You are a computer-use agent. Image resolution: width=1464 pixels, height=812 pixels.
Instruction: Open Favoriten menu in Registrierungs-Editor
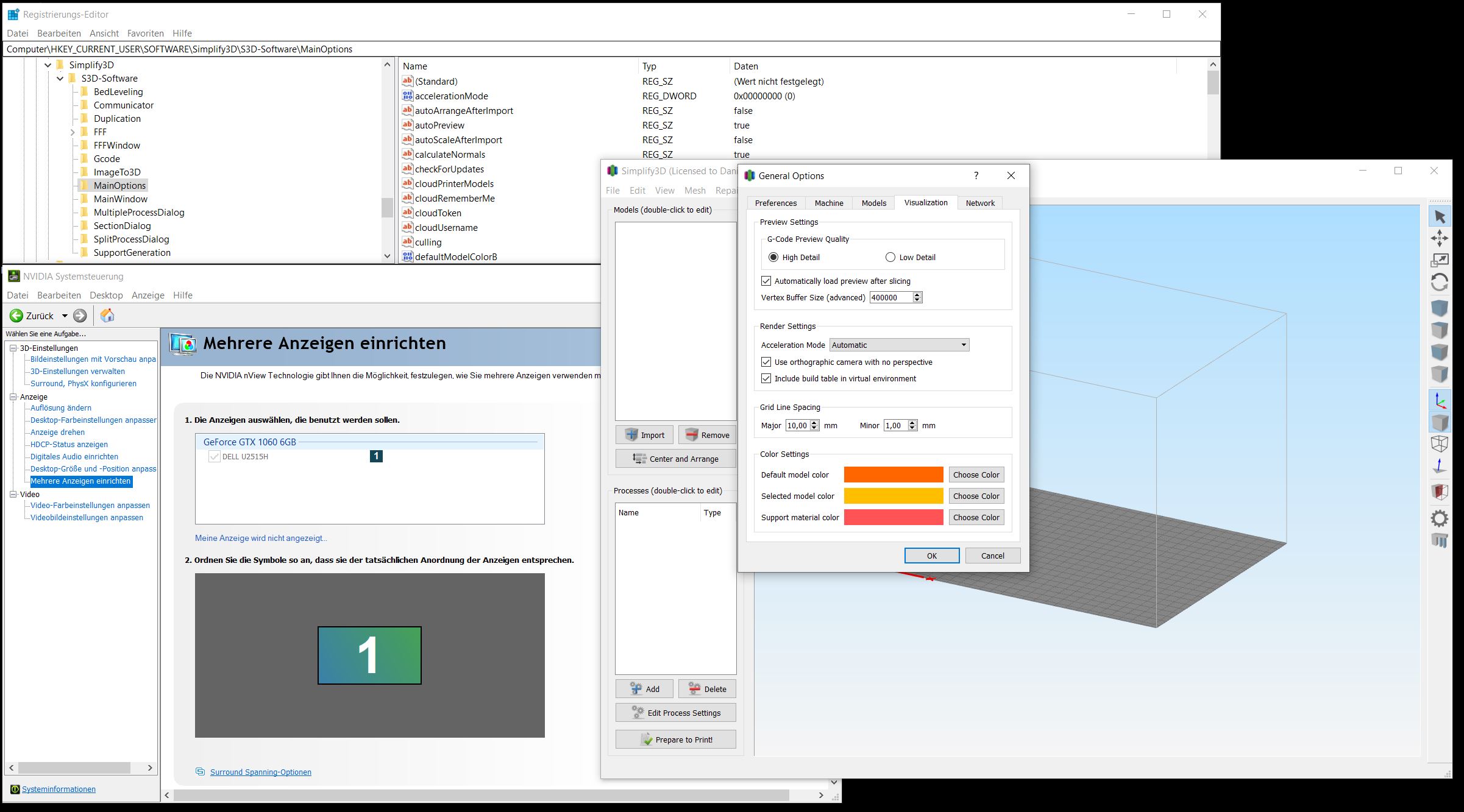point(146,34)
